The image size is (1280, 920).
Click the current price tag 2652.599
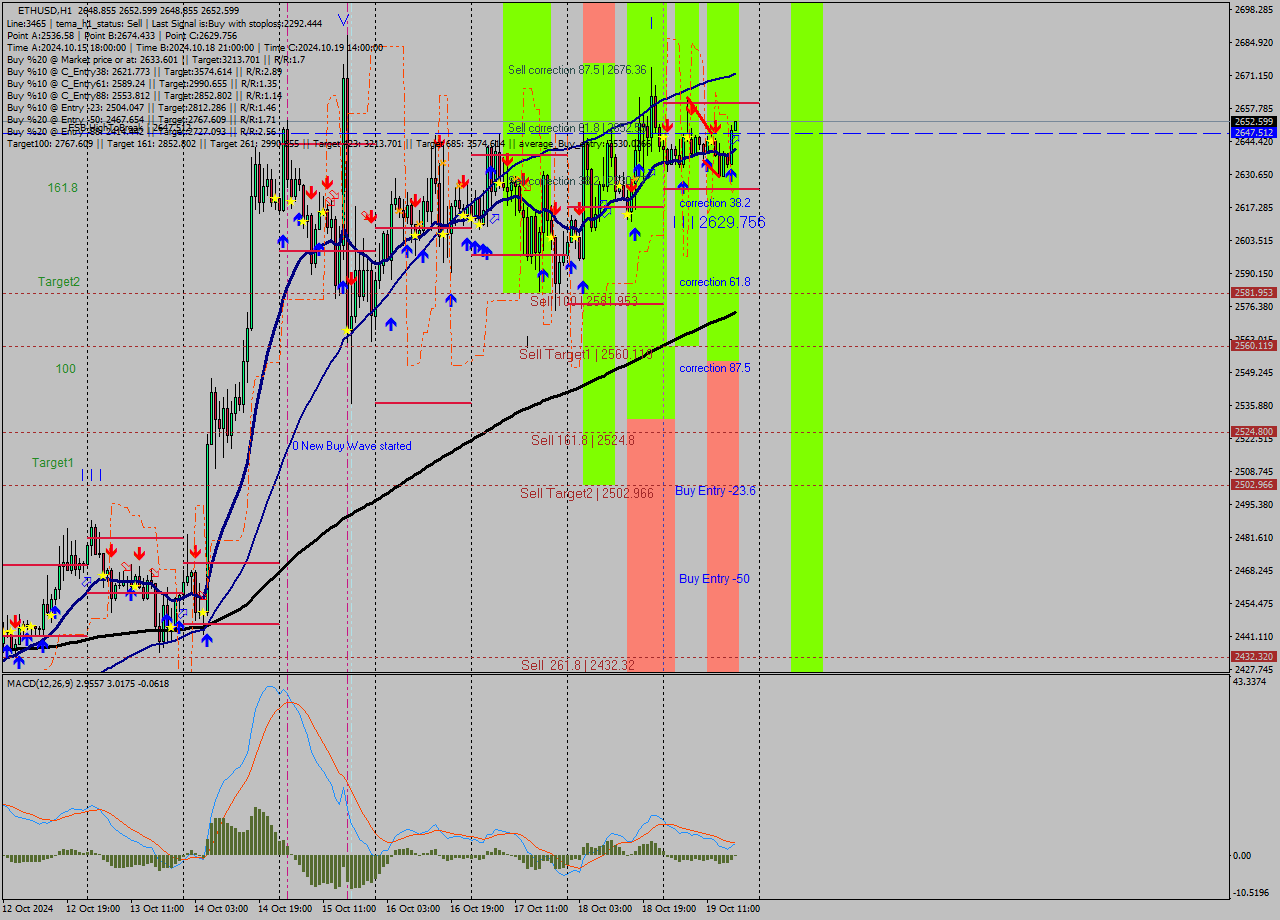coord(1253,122)
